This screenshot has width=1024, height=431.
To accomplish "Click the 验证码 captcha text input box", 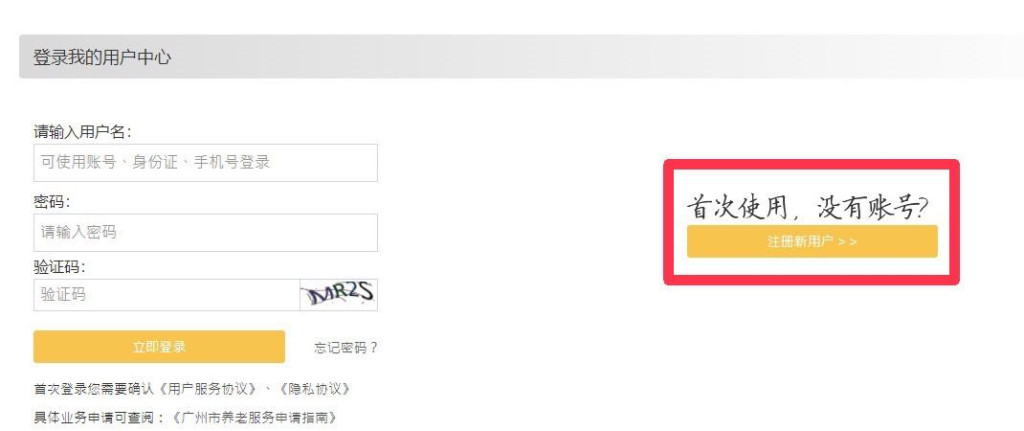I will point(167,295).
